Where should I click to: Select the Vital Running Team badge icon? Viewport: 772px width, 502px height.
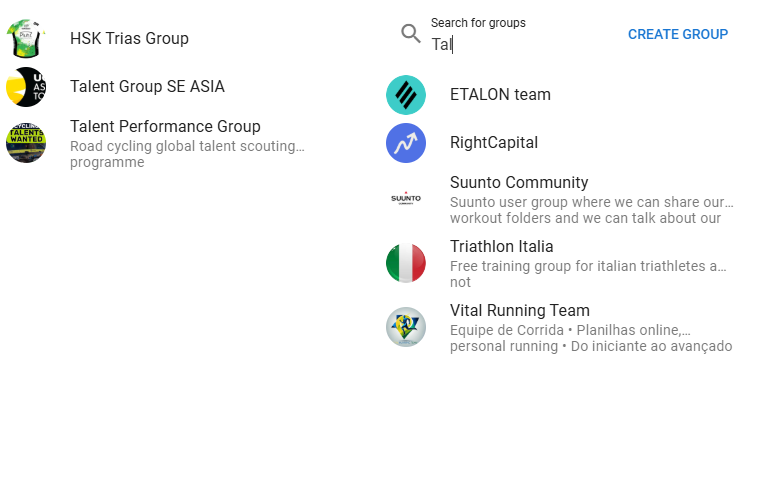click(x=406, y=327)
